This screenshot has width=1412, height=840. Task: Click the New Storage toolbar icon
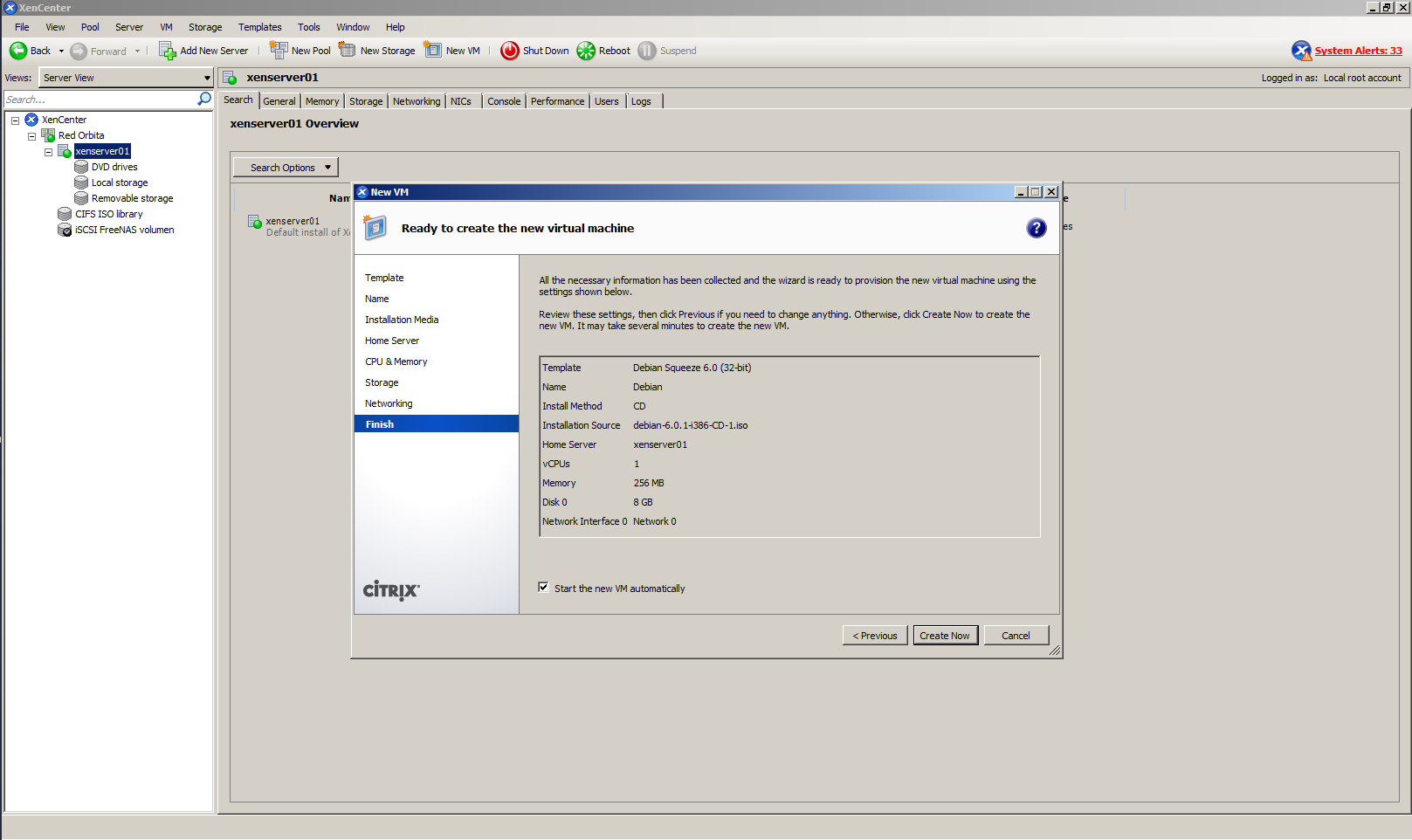[348, 50]
